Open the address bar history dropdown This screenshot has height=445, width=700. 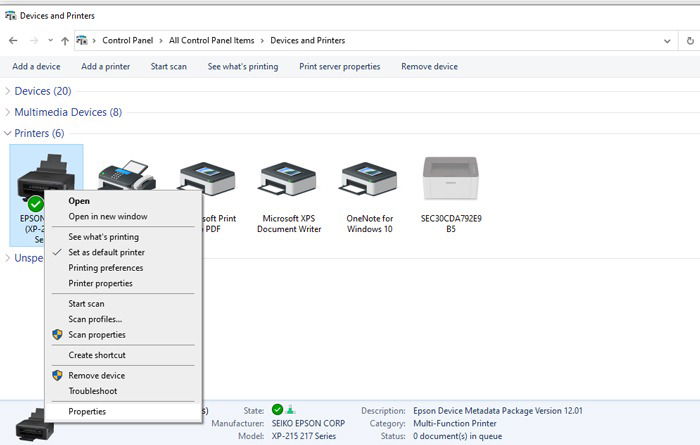pos(667,41)
